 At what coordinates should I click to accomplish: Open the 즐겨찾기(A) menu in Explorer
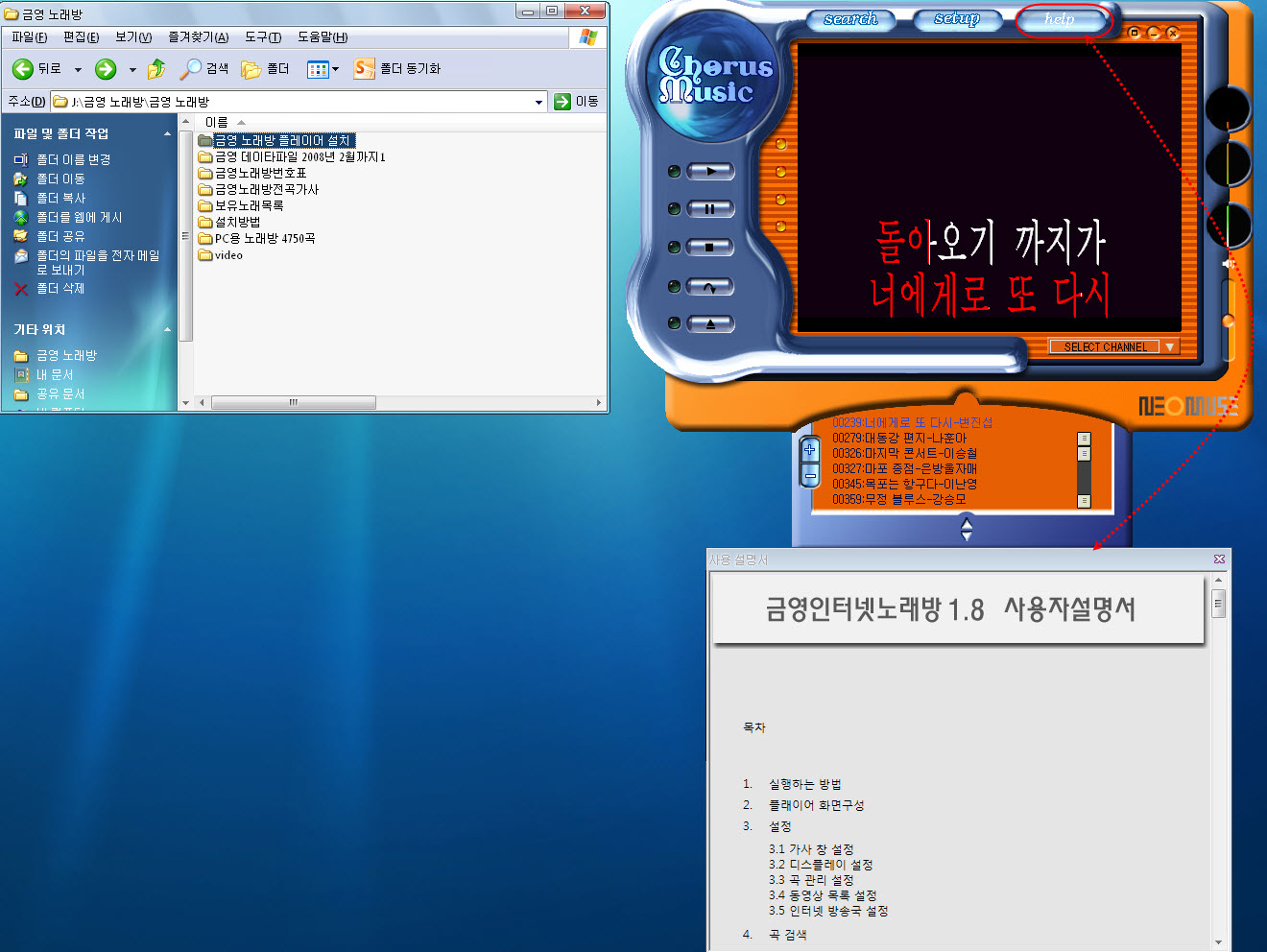click(199, 36)
